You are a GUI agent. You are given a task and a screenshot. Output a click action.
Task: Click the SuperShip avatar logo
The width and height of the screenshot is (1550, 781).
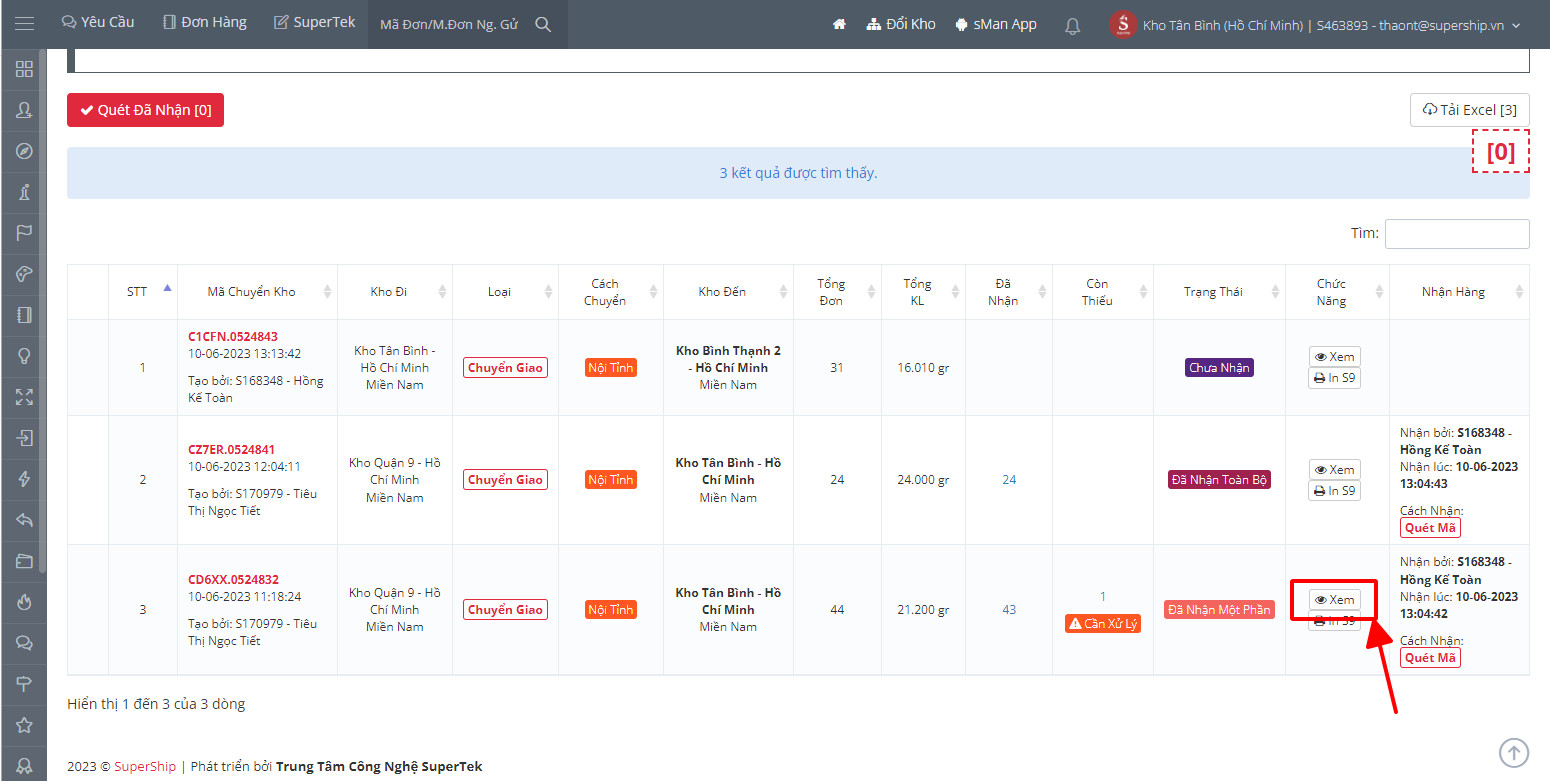tap(1123, 25)
